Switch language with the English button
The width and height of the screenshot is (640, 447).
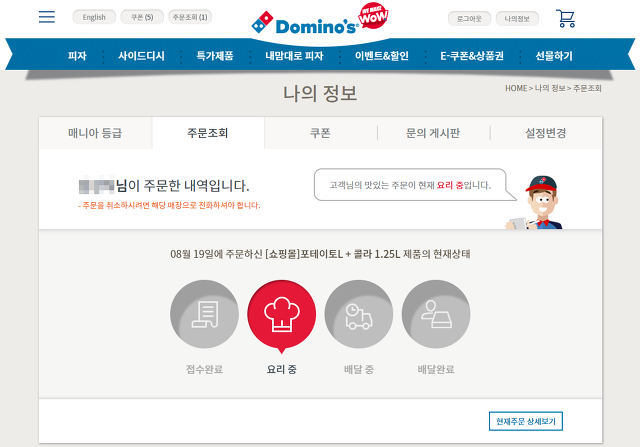[x=94, y=17]
